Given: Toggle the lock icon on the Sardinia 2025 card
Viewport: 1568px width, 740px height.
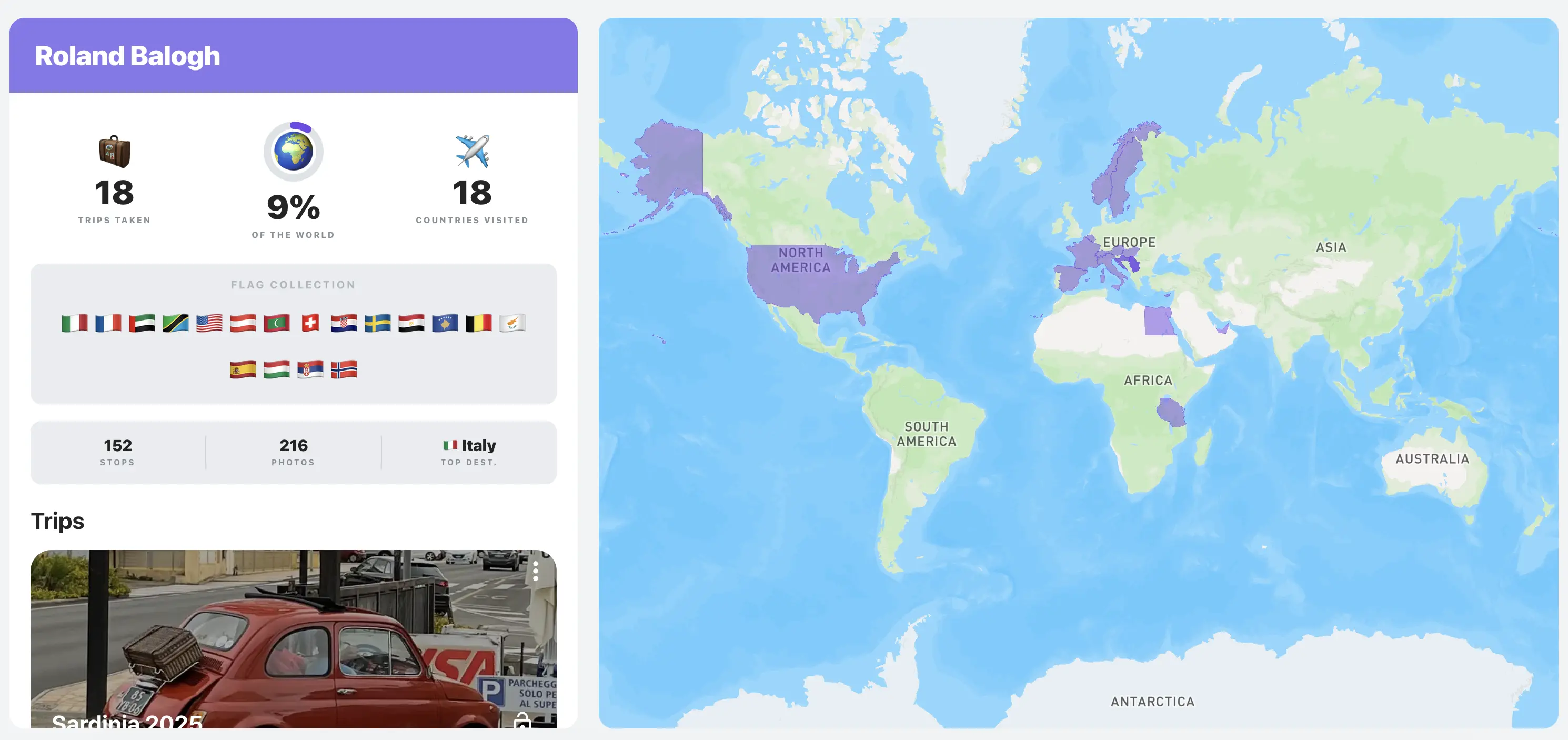Looking at the screenshot, I should pos(524,722).
